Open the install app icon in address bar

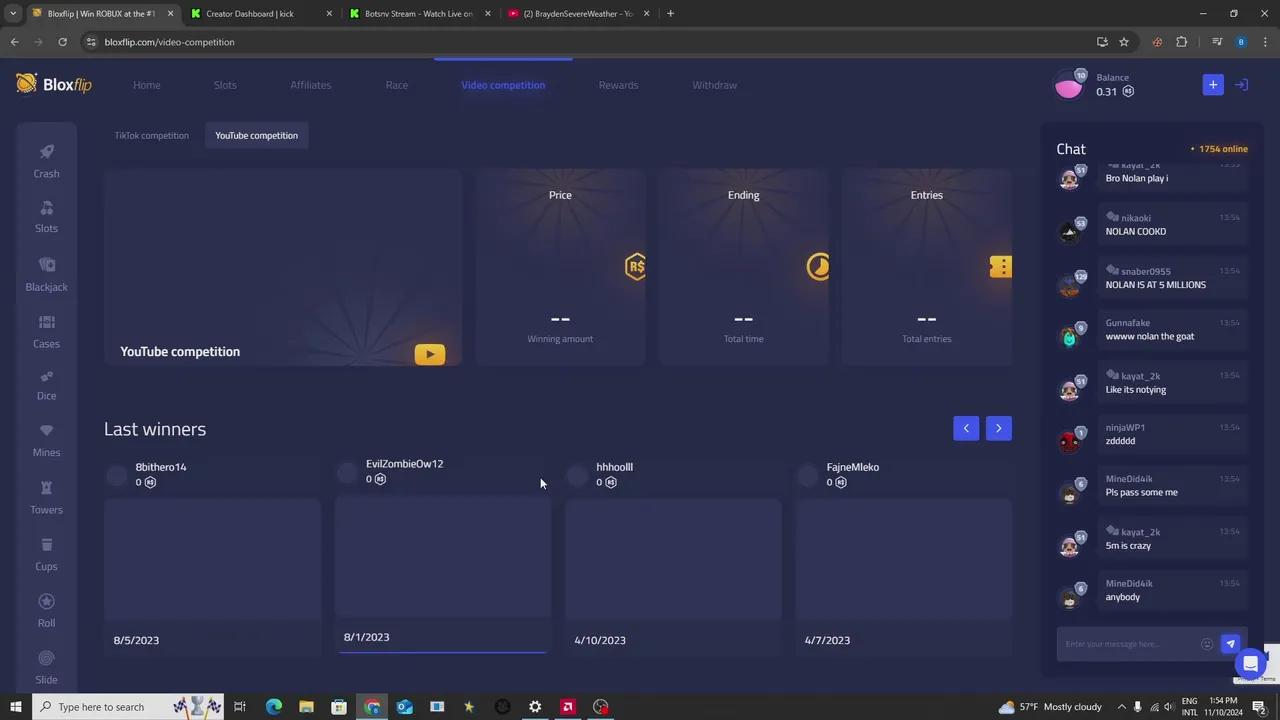pos(1102,42)
